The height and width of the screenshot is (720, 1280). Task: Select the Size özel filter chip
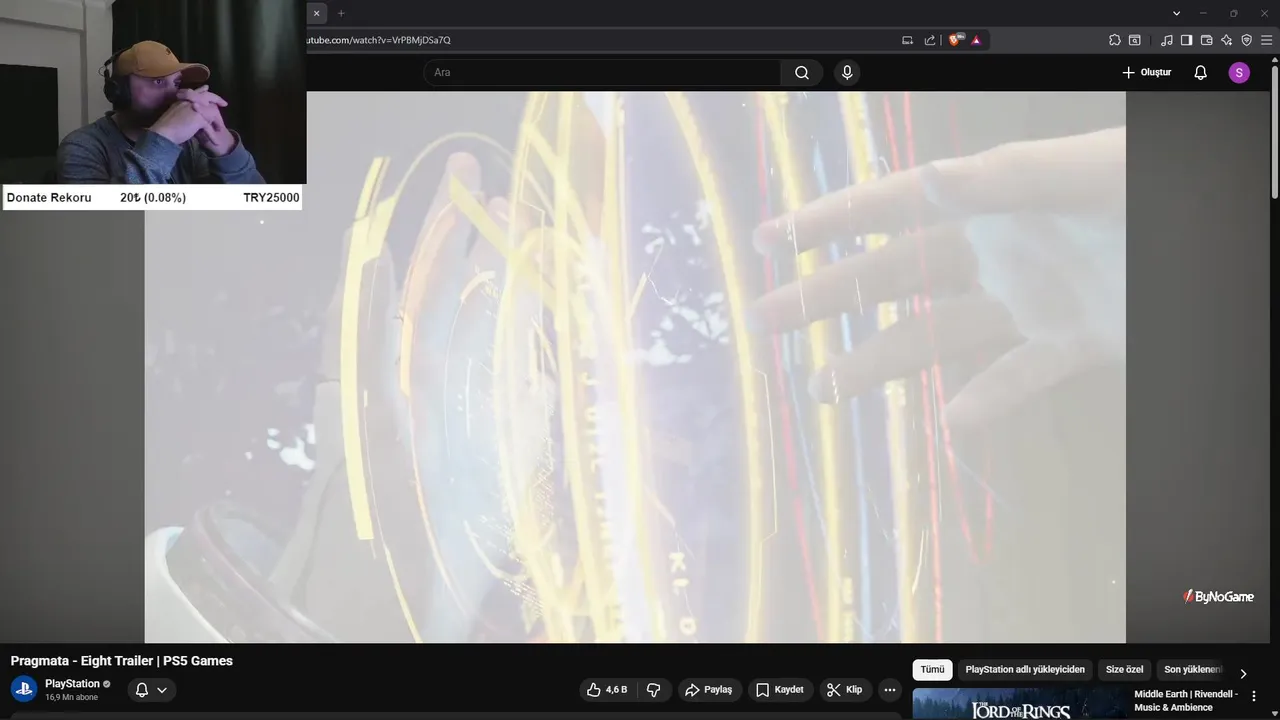click(x=1124, y=670)
